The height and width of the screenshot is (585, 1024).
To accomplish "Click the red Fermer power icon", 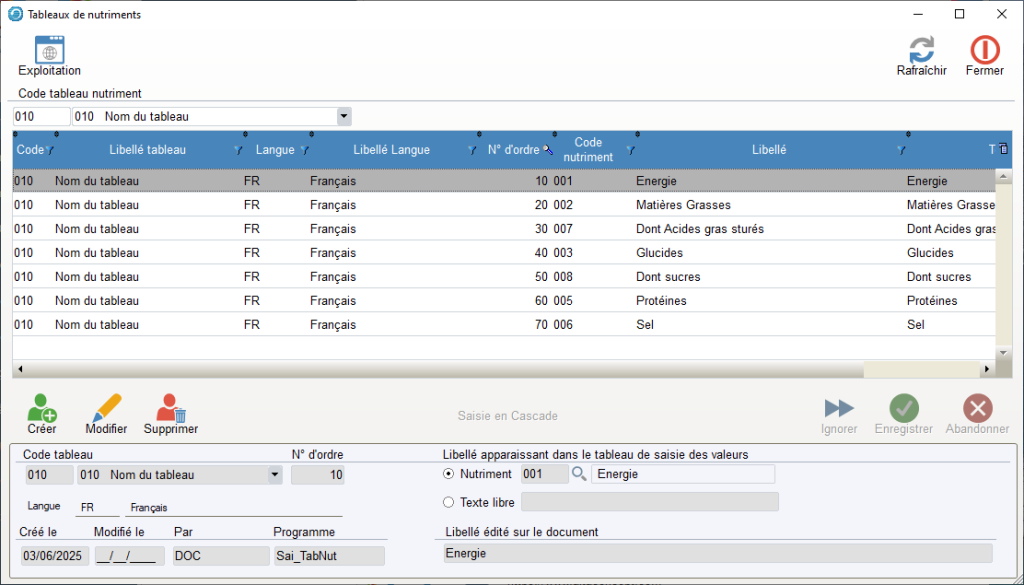I will [x=985, y=50].
